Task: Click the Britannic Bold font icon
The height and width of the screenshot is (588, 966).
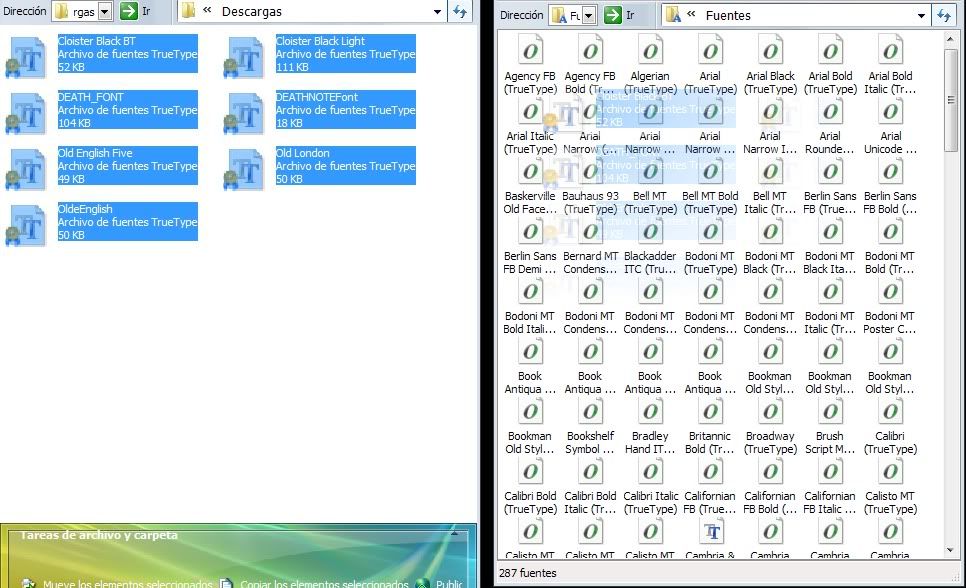Action: point(710,412)
